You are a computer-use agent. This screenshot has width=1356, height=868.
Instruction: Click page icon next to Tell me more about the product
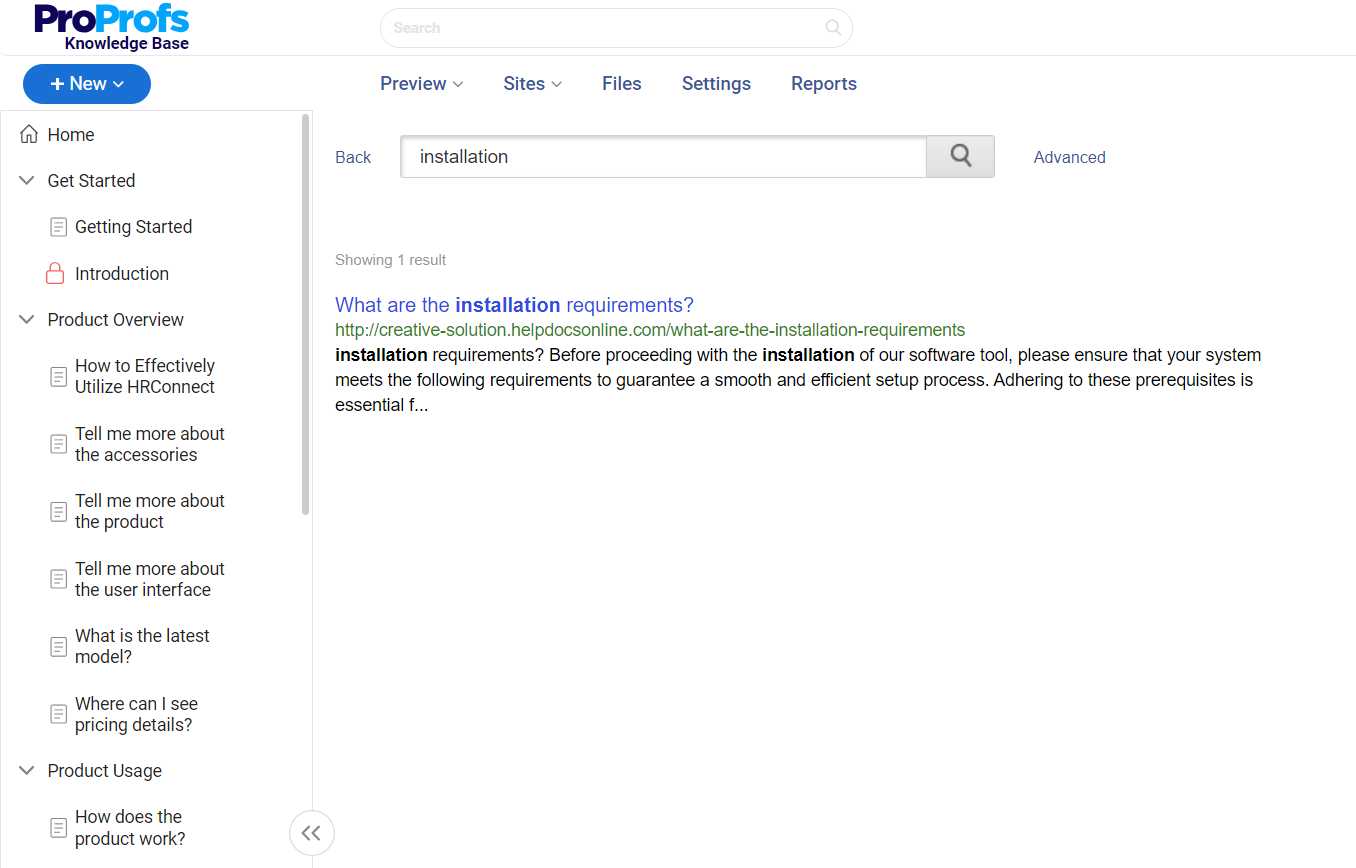point(59,511)
